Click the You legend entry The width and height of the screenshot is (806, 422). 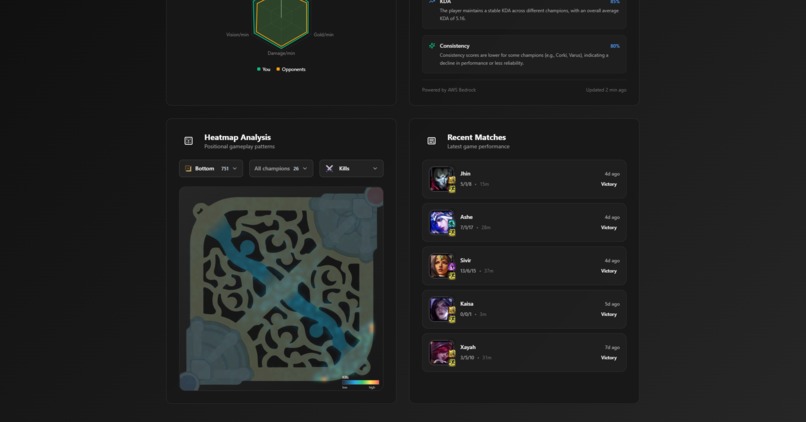click(x=264, y=69)
